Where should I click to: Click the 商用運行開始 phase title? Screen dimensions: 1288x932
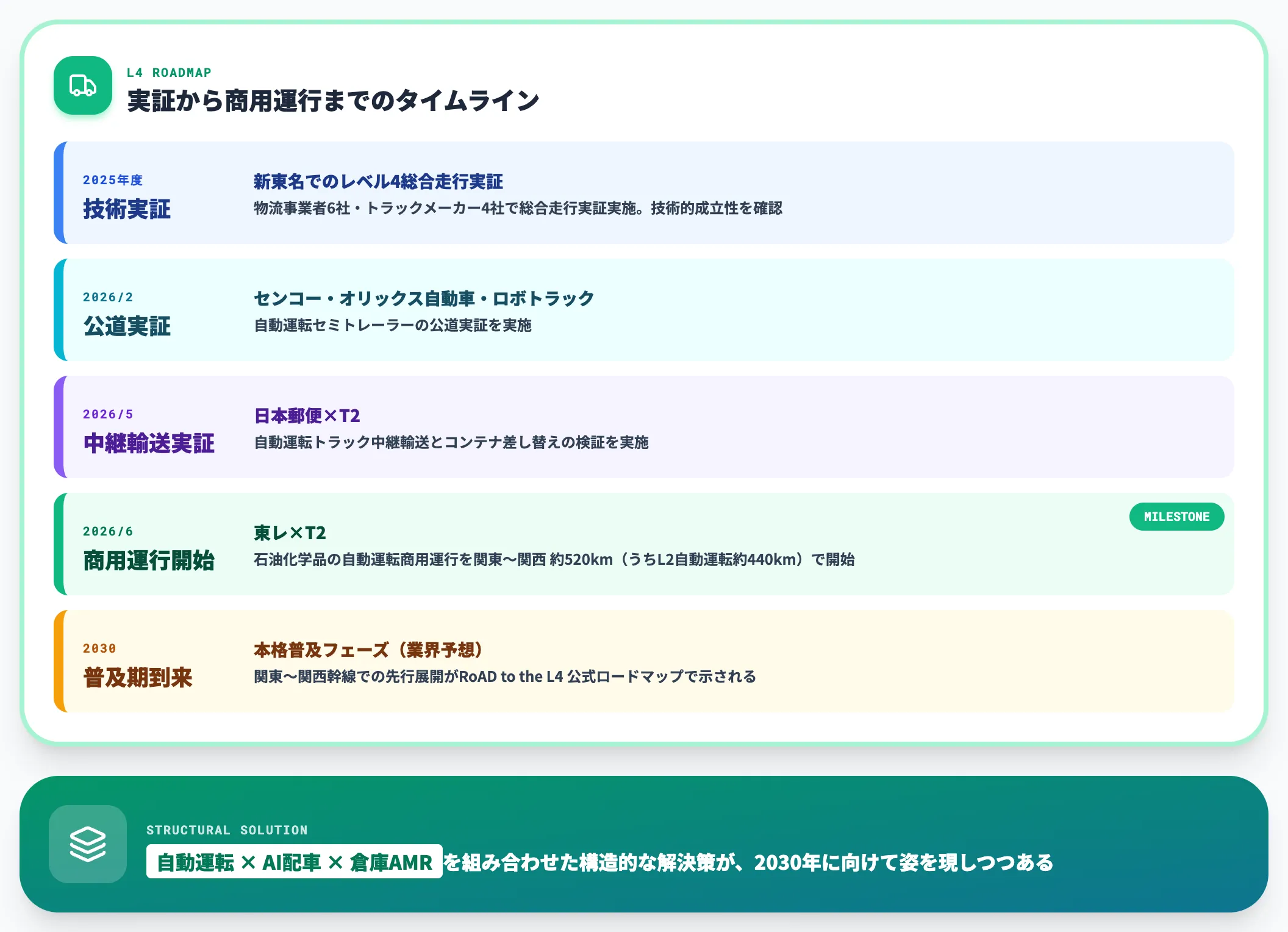(x=149, y=561)
